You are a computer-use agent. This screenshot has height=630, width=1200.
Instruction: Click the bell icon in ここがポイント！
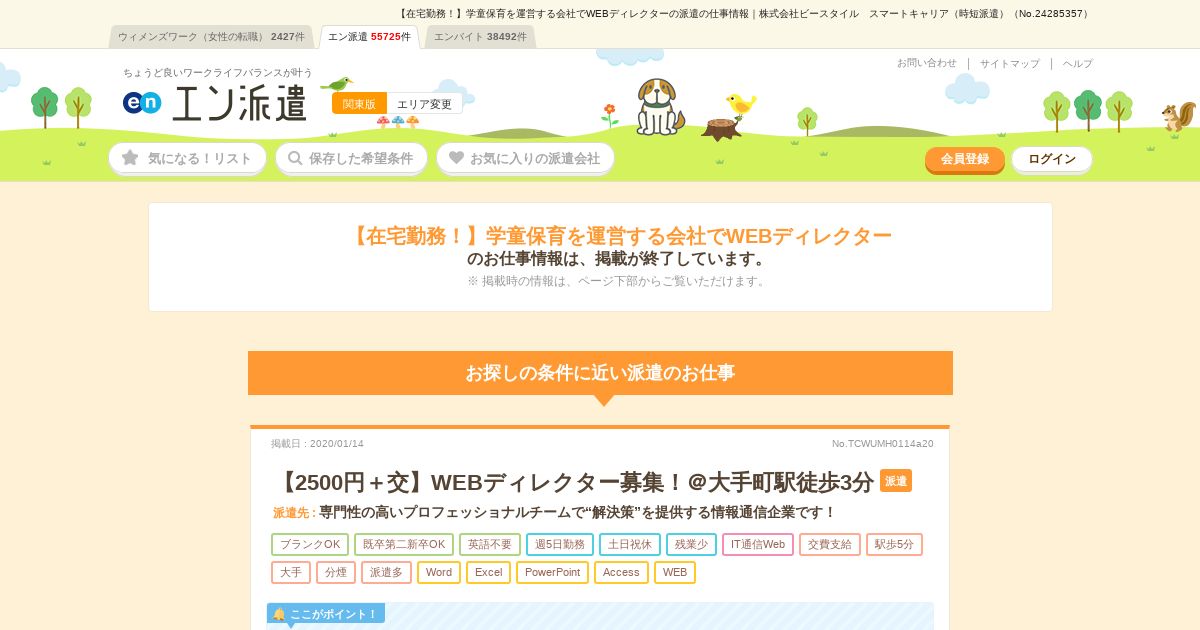point(279,614)
